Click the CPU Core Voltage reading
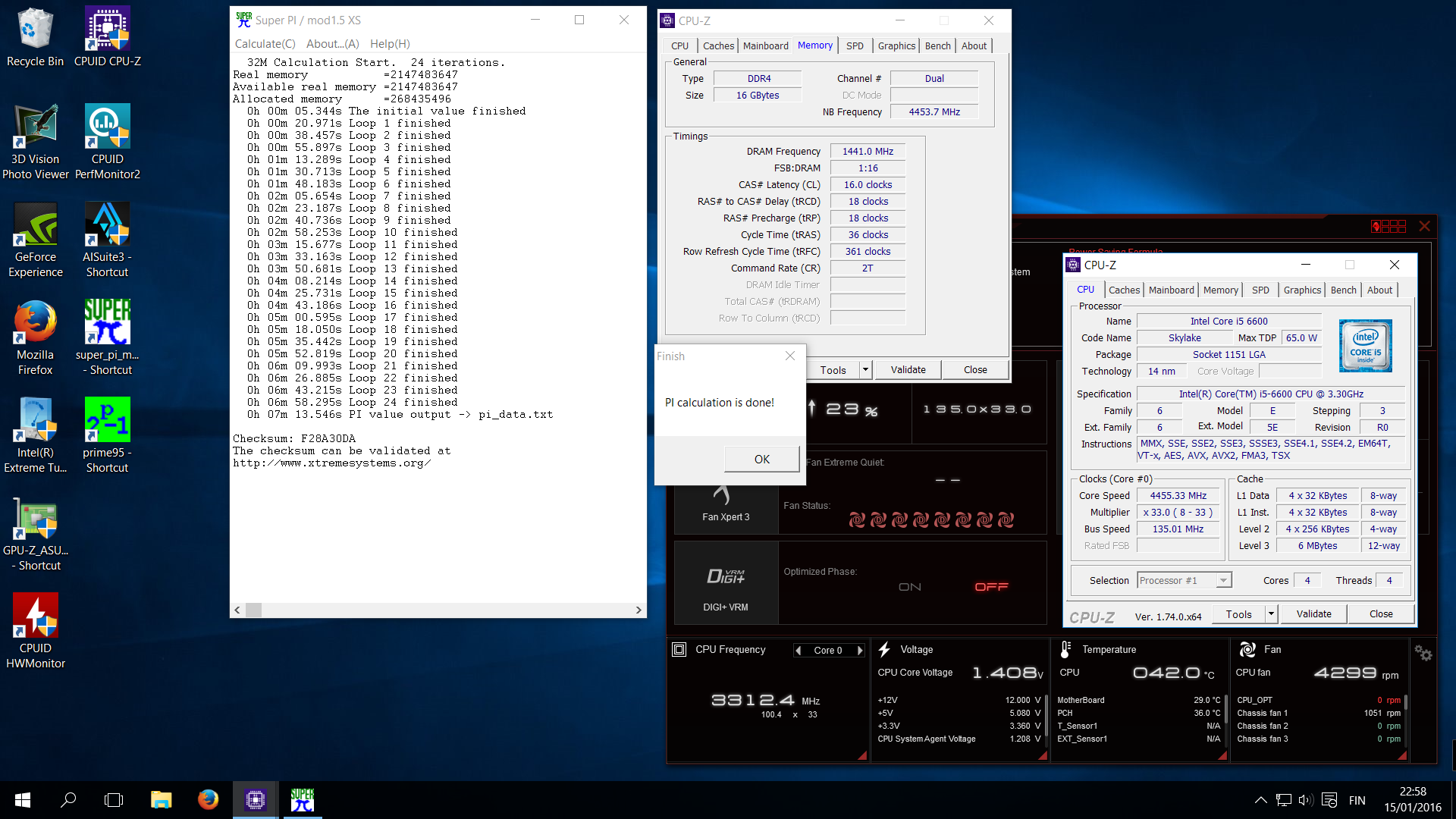This screenshot has height=819, width=1456. 1007,673
